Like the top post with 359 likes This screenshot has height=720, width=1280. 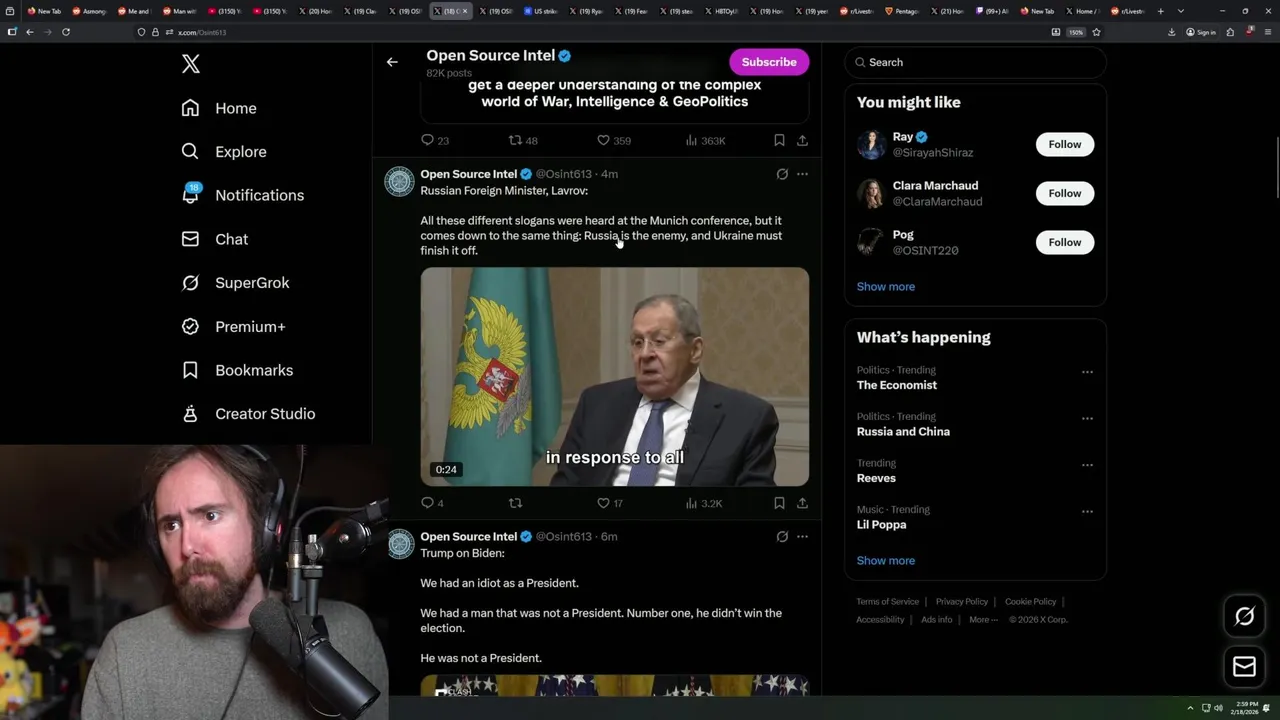click(613, 141)
